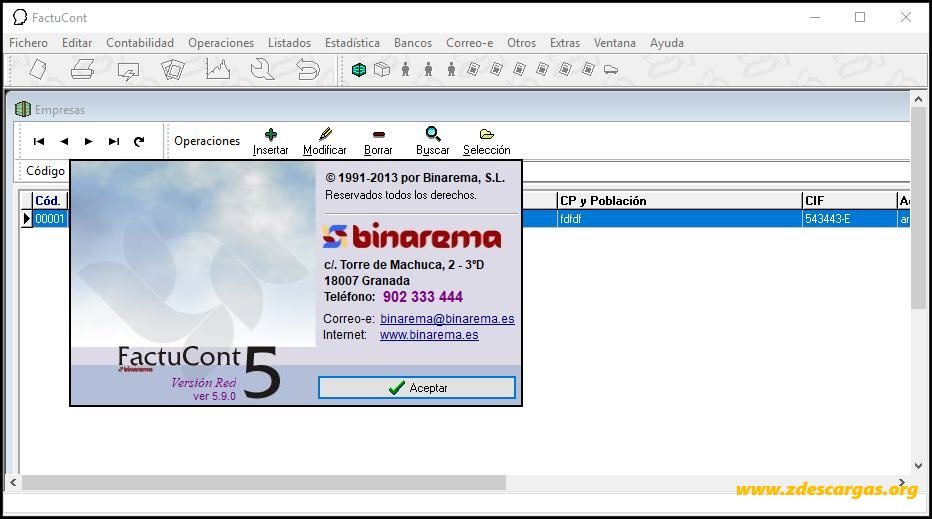Click the binarema logo in about dialog
This screenshot has height=519, width=932.
tap(412, 236)
